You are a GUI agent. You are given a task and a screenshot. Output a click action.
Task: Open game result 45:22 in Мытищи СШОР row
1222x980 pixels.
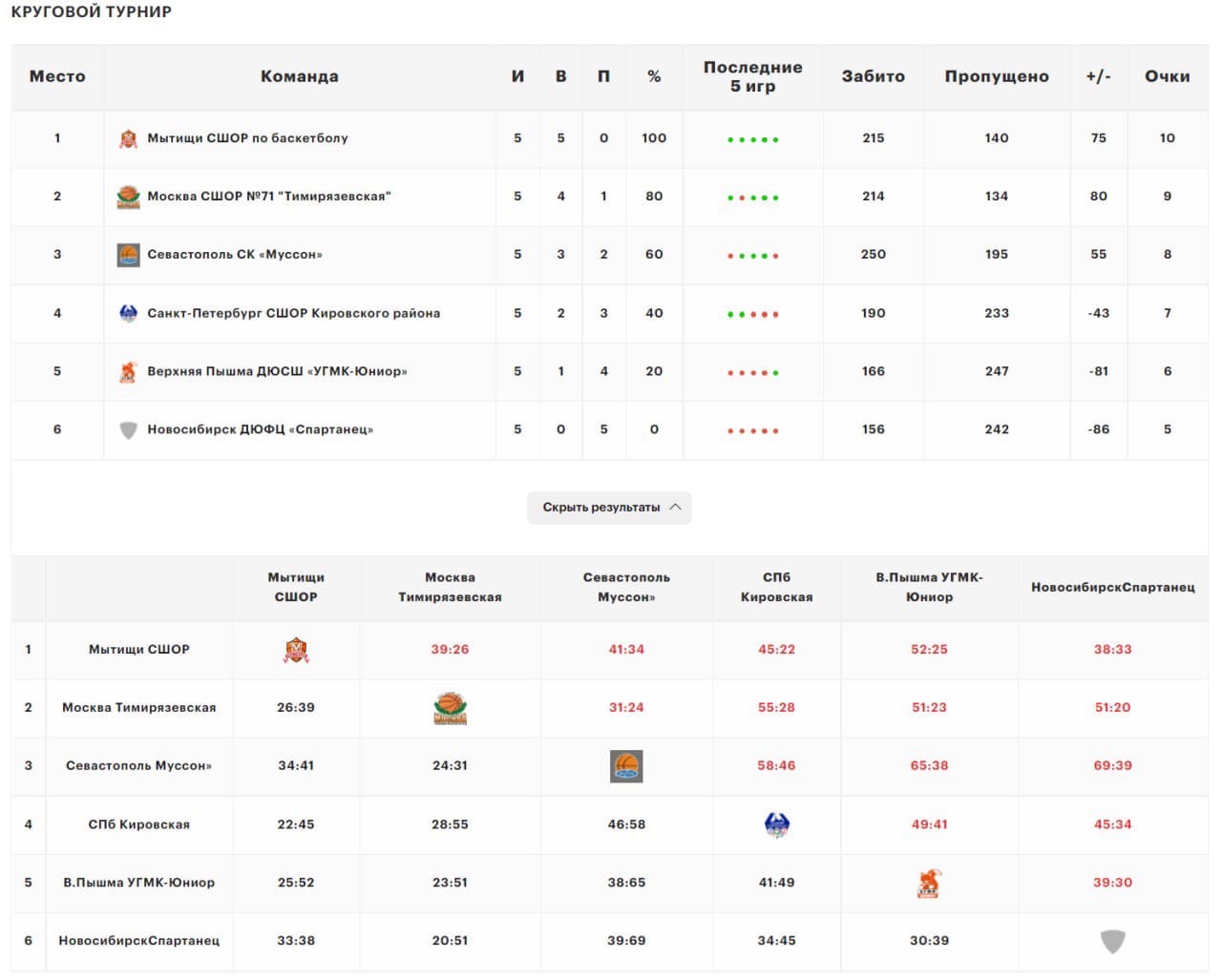[x=776, y=650]
